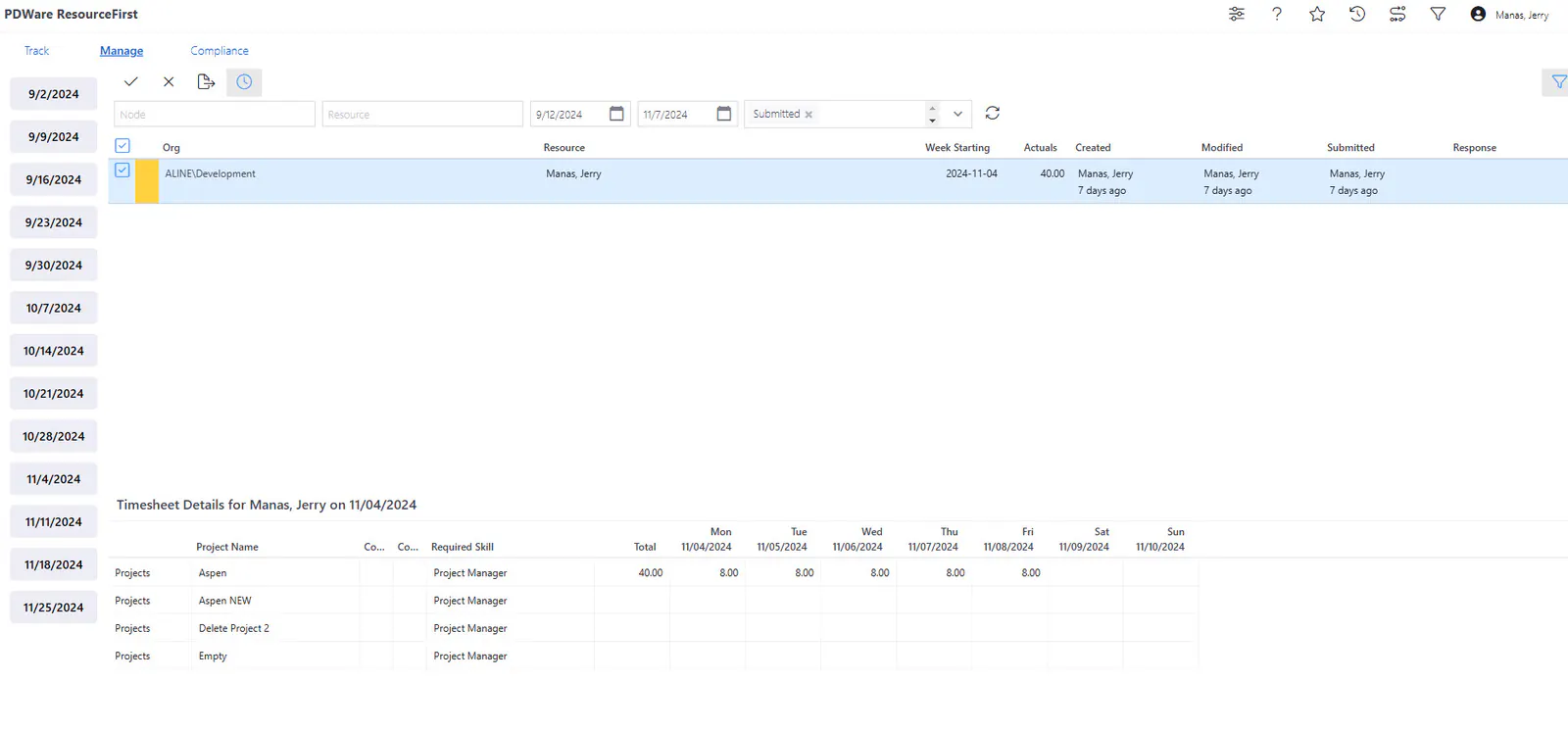Sort by the Week Starting column header
This screenshot has width=1568, height=730.
tap(957, 148)
